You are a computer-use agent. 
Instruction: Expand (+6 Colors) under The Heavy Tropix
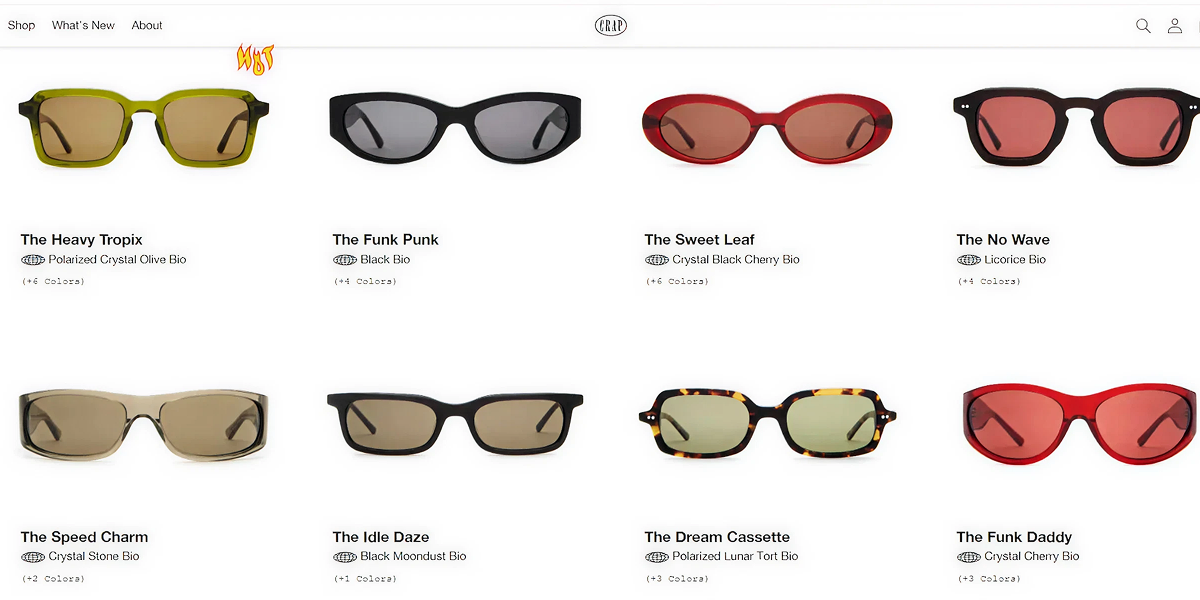(x=53, y=281)
